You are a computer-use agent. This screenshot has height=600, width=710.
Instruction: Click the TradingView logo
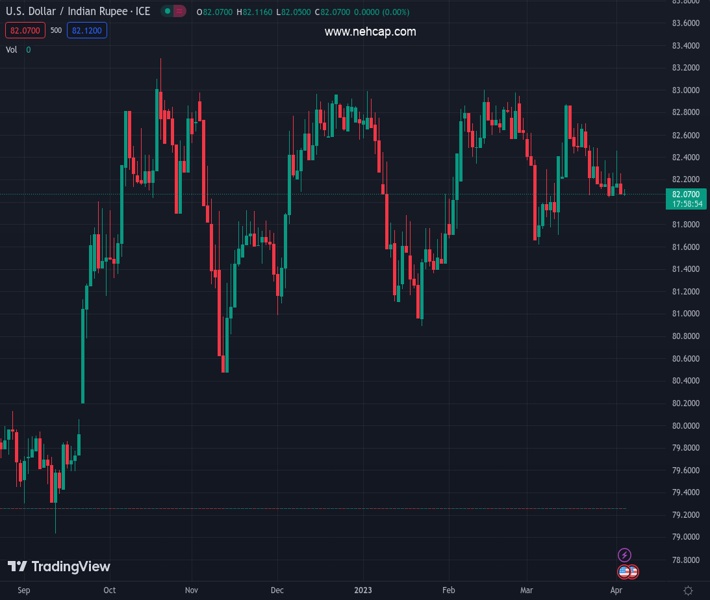click(59, 567)
